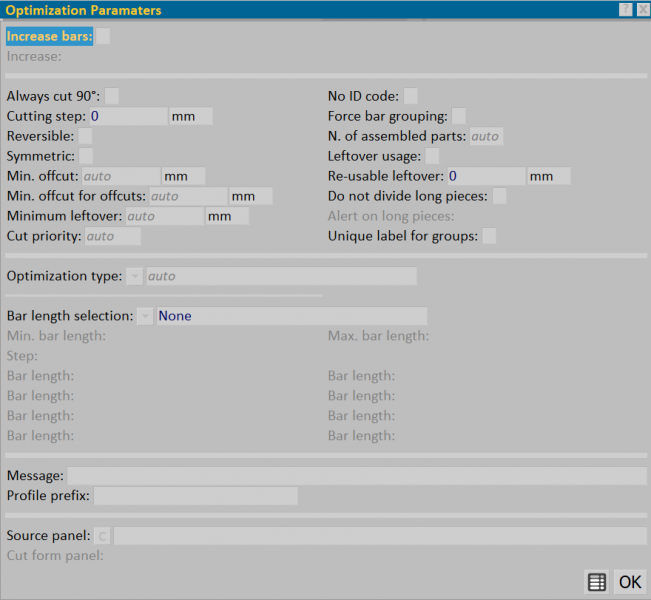The width and height of the screenshot is (651, 600).
Task: Click the Min. offcut mm unit selector
Action: click(184, 176)
